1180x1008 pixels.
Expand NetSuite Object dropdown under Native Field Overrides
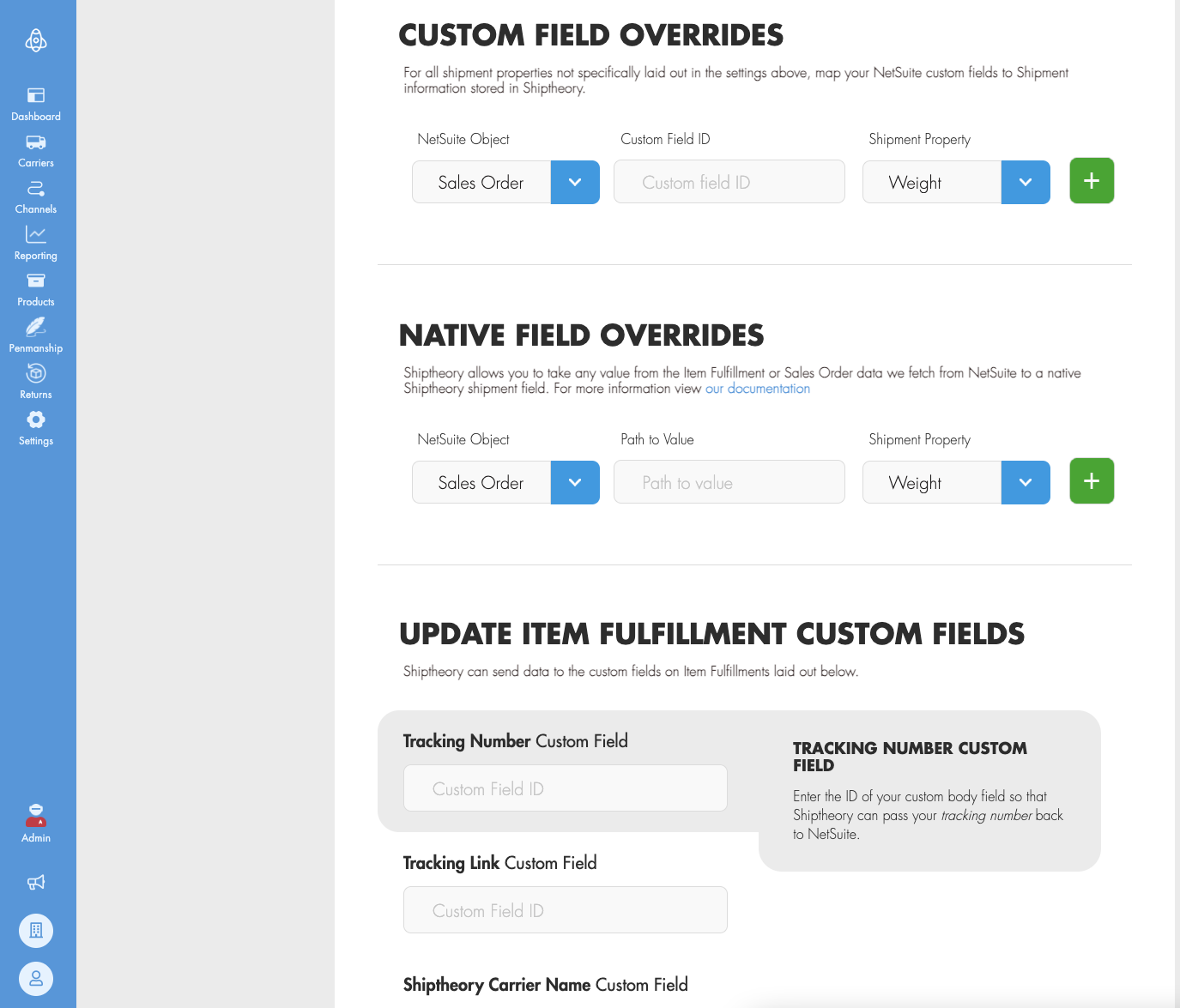click(x=575, y=482)
